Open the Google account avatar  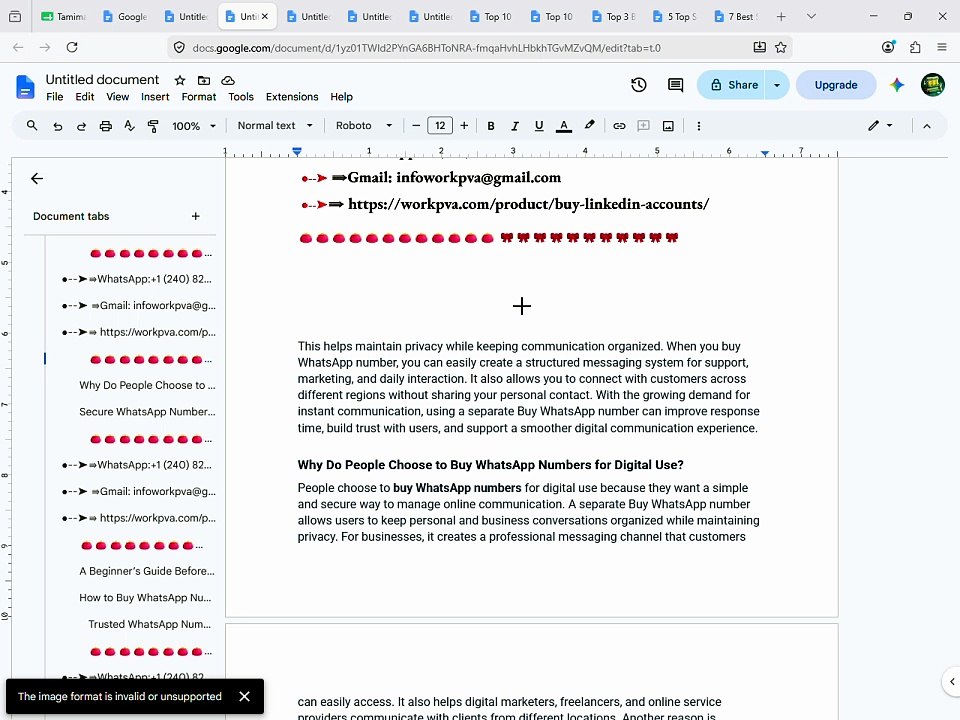pos(932,84)
